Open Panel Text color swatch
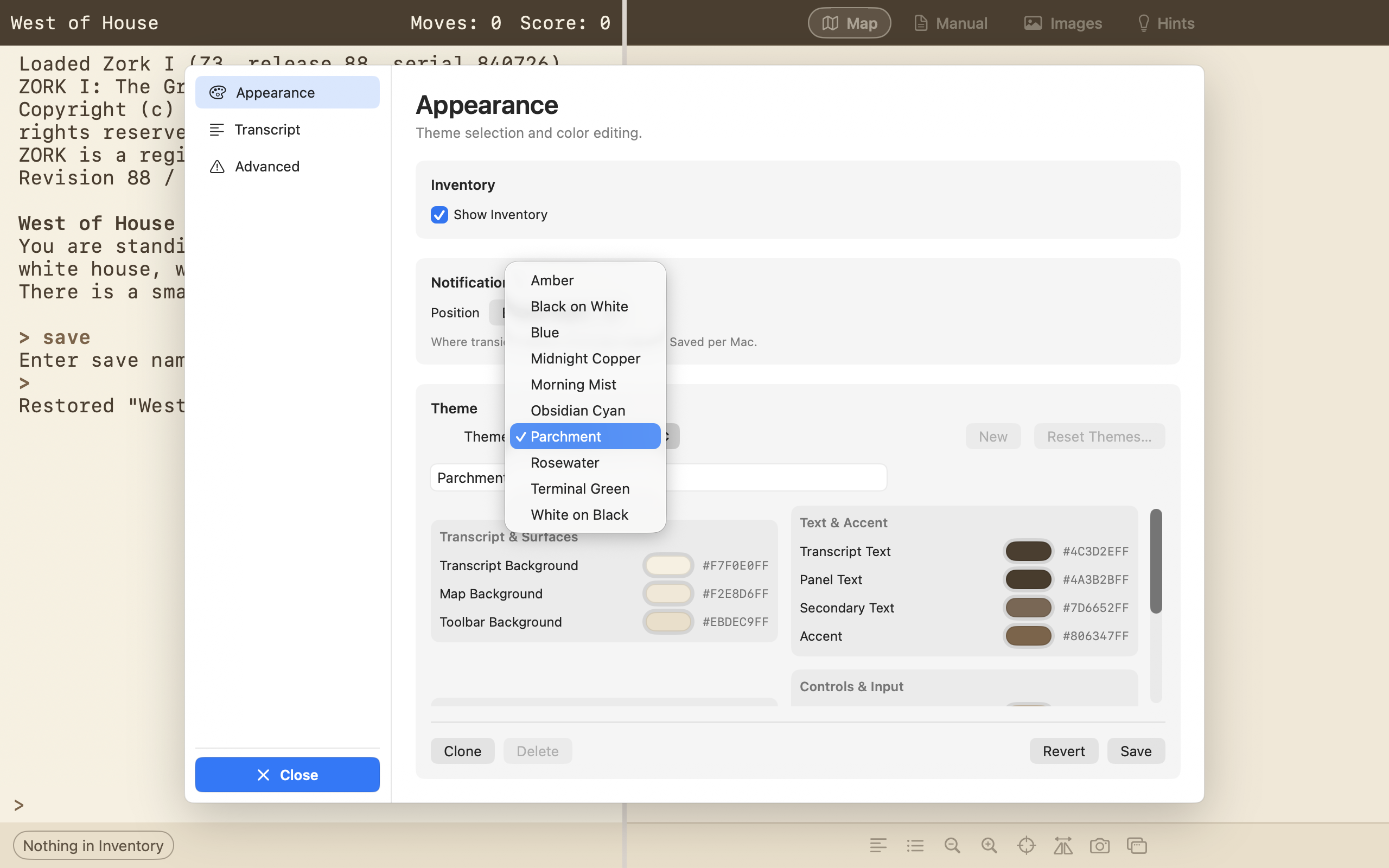Image resolution: width=1389 pixels, height=868 pixels. click(x=1029, y=579)
